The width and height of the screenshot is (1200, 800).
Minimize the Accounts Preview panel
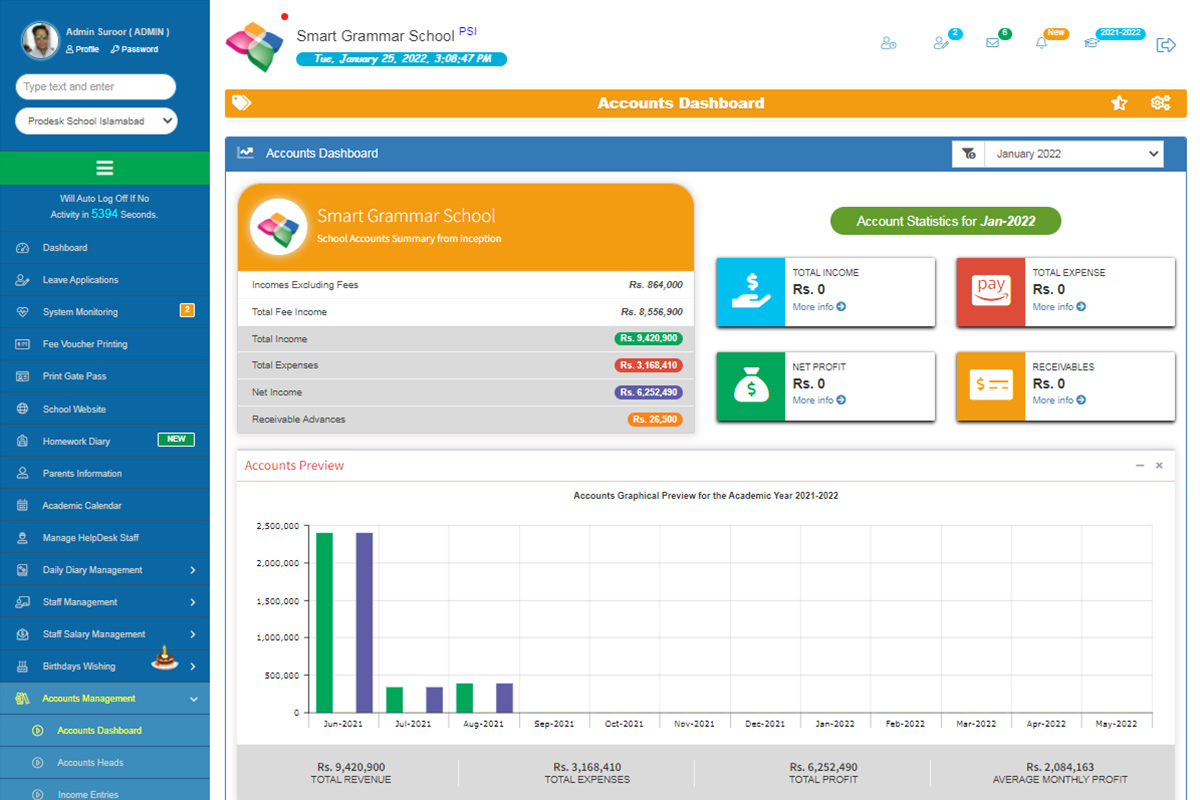1140,466
